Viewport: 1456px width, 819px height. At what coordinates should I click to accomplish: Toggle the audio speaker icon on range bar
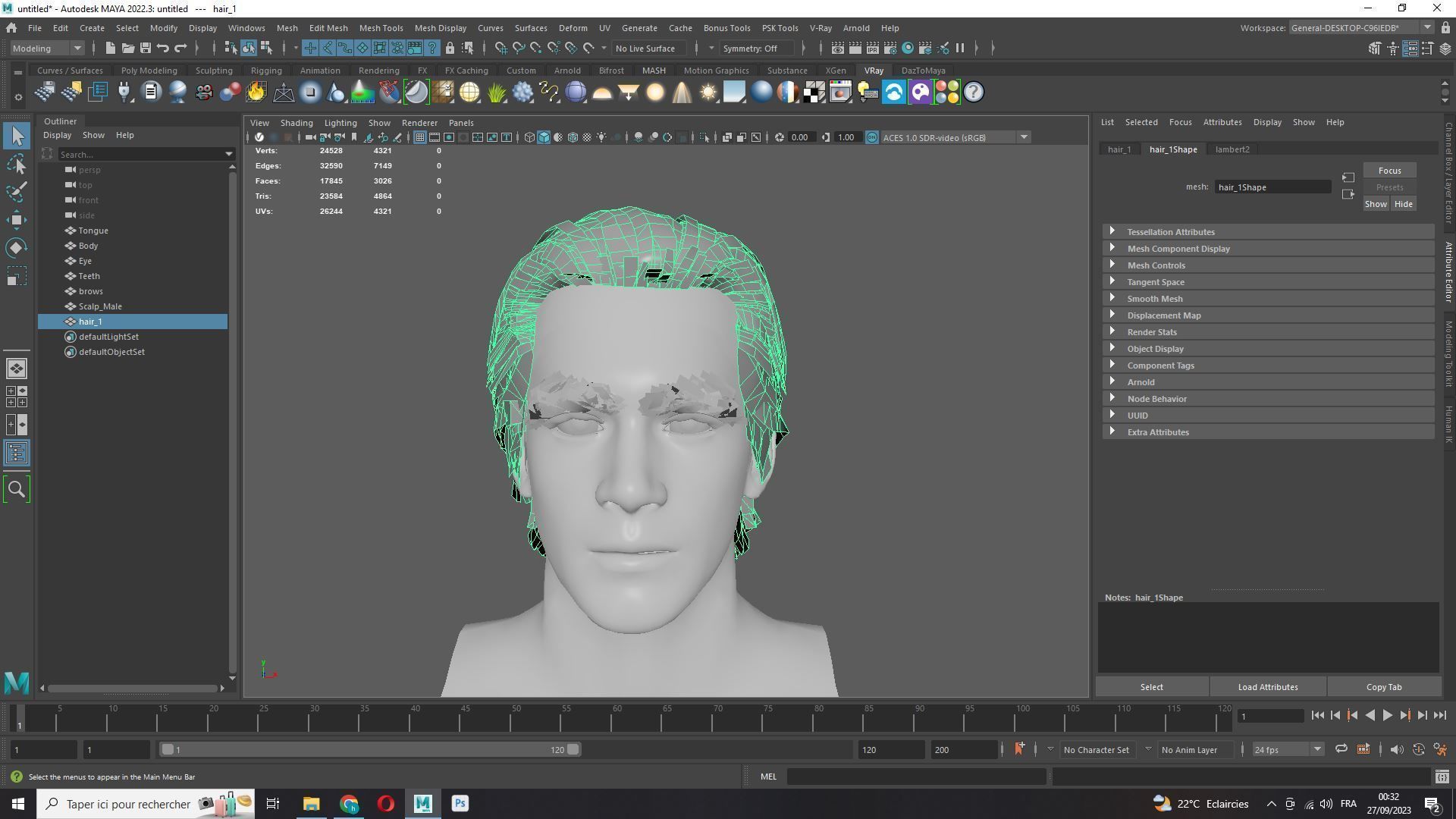click(1396, 749)
